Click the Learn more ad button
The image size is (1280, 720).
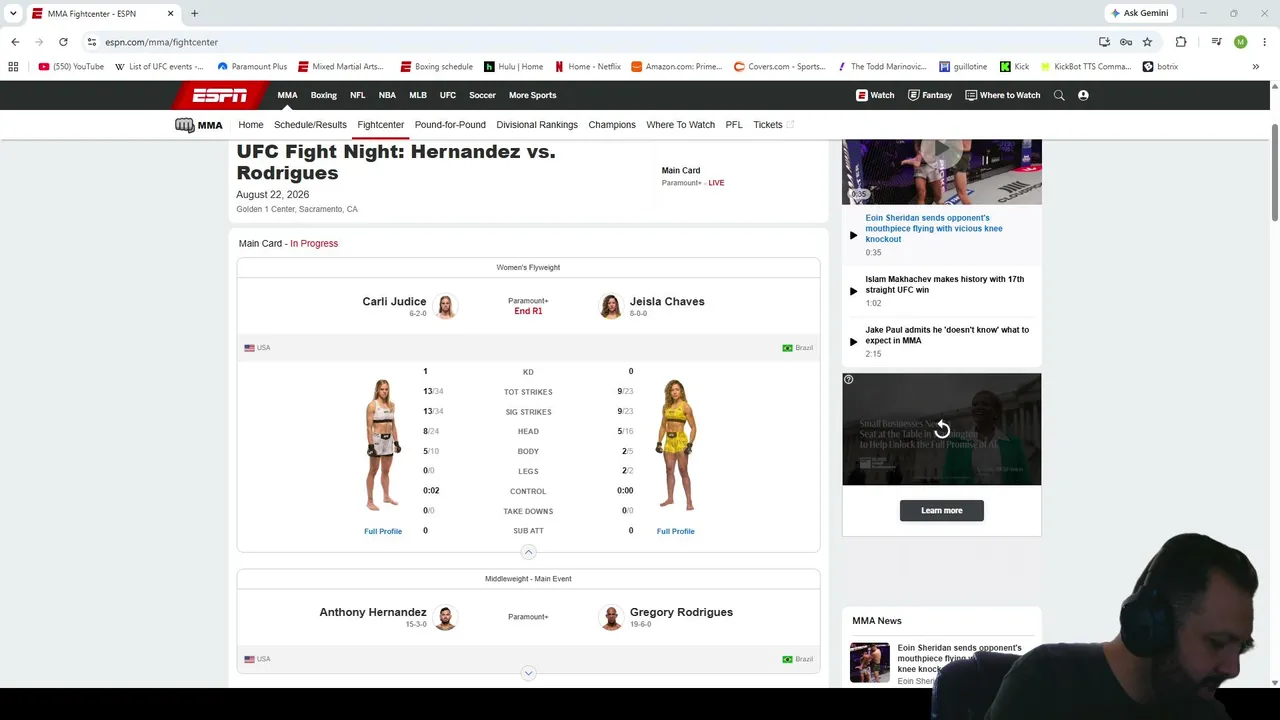941,510
